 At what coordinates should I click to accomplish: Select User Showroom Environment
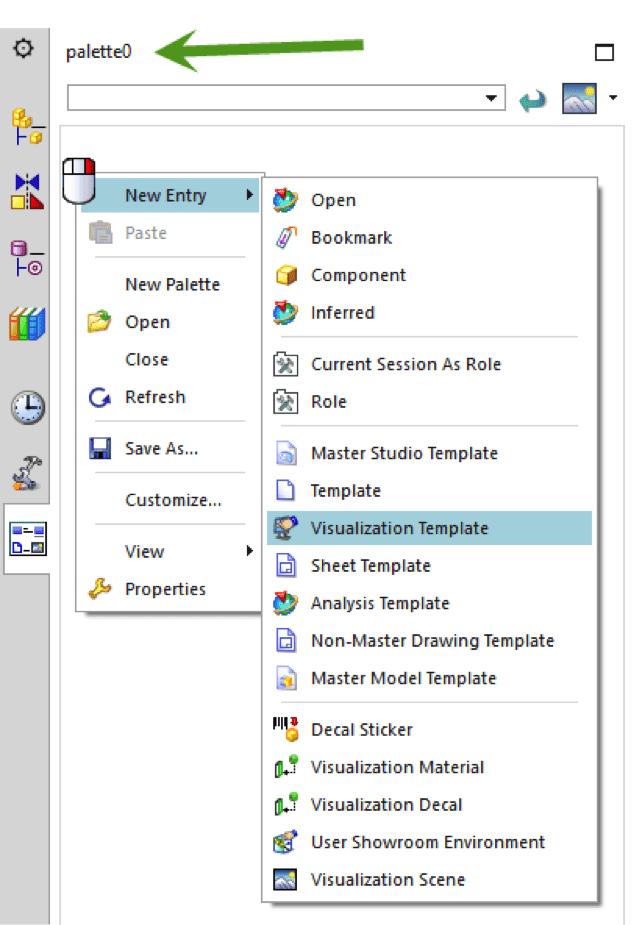[428, 842]
